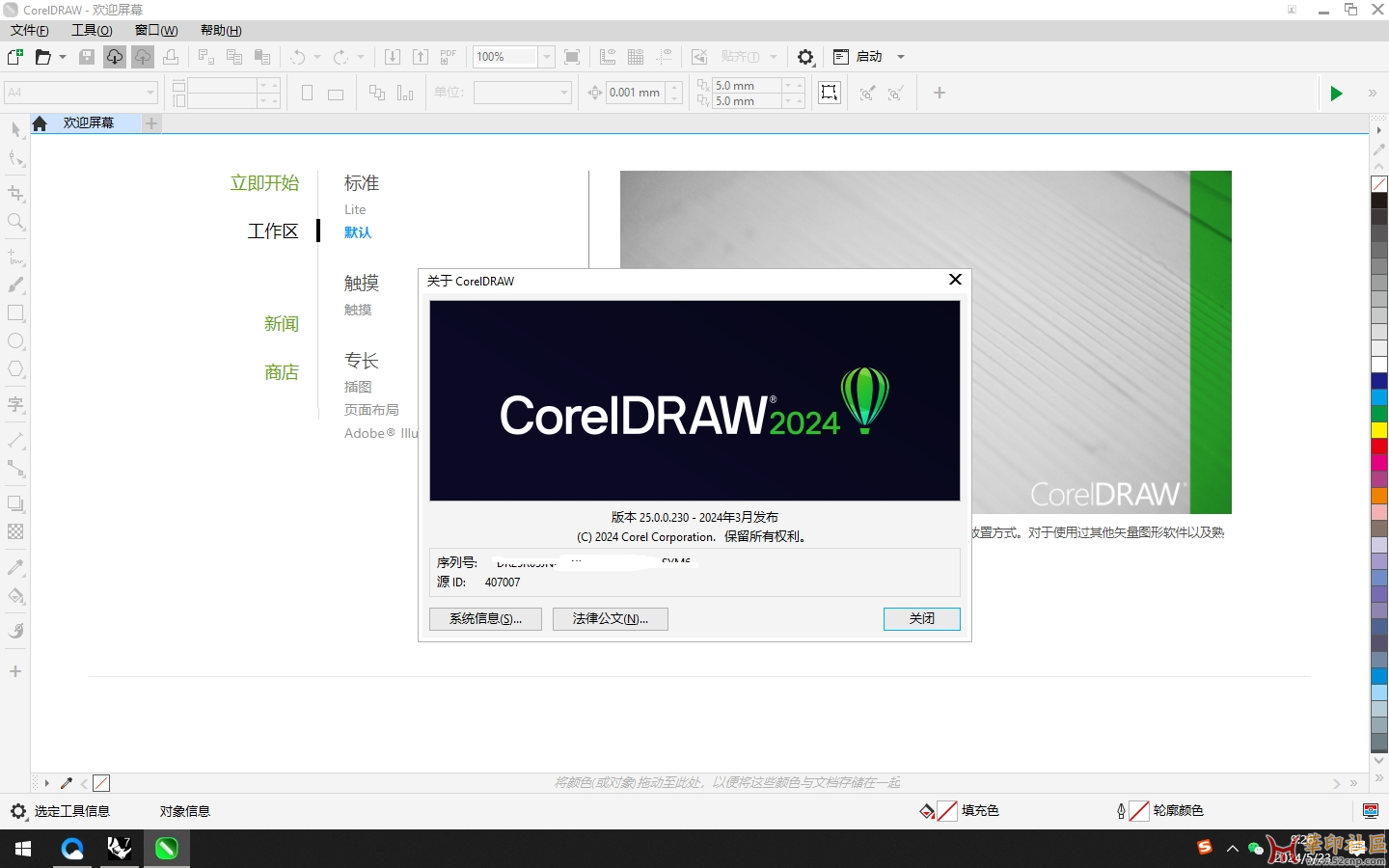
Task: Select the Artistic Media brush tool
Action: [x=15, y=285]
